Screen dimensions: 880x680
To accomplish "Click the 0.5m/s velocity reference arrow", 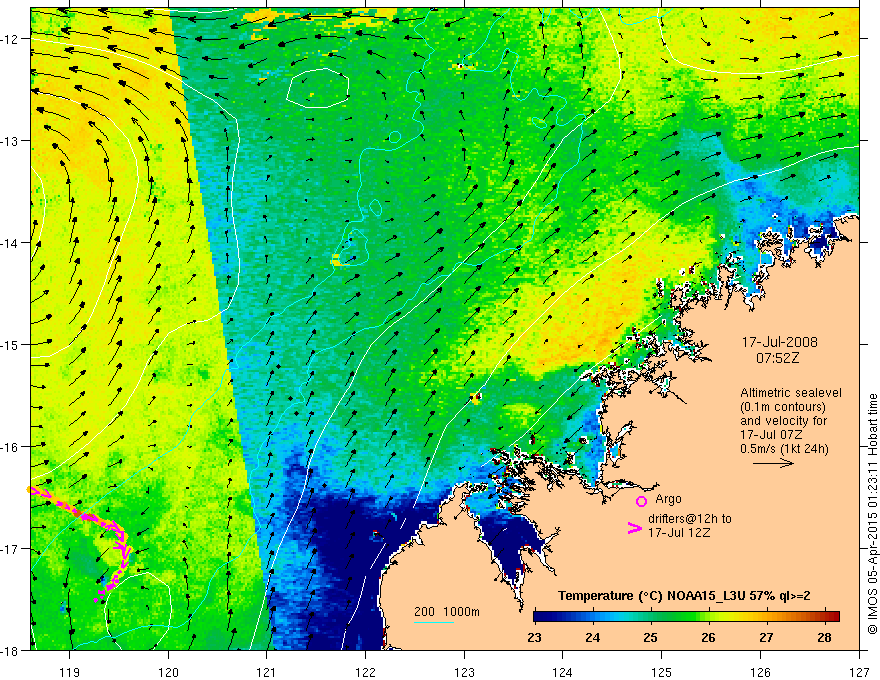I will point(773,463).
